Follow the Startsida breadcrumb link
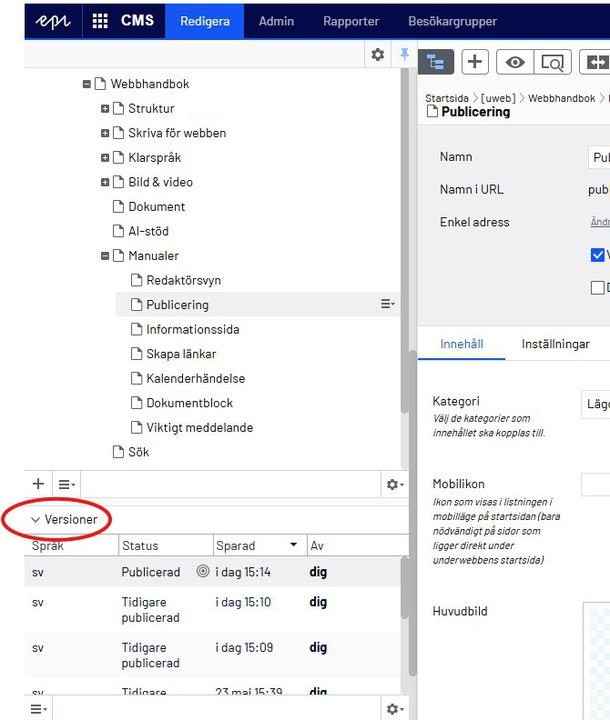The width and height of the screenshot is (610, 720). pos(446,98)
